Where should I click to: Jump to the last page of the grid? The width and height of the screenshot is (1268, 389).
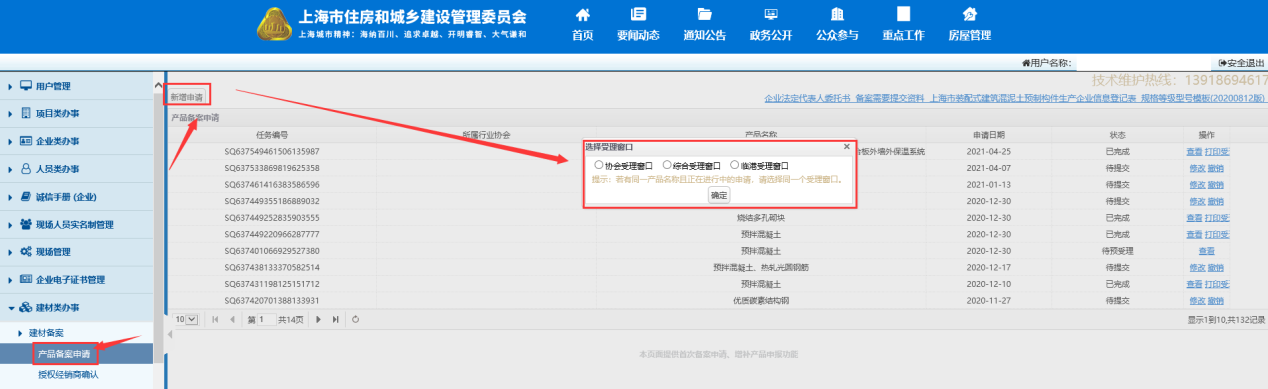tap(336, 319)
